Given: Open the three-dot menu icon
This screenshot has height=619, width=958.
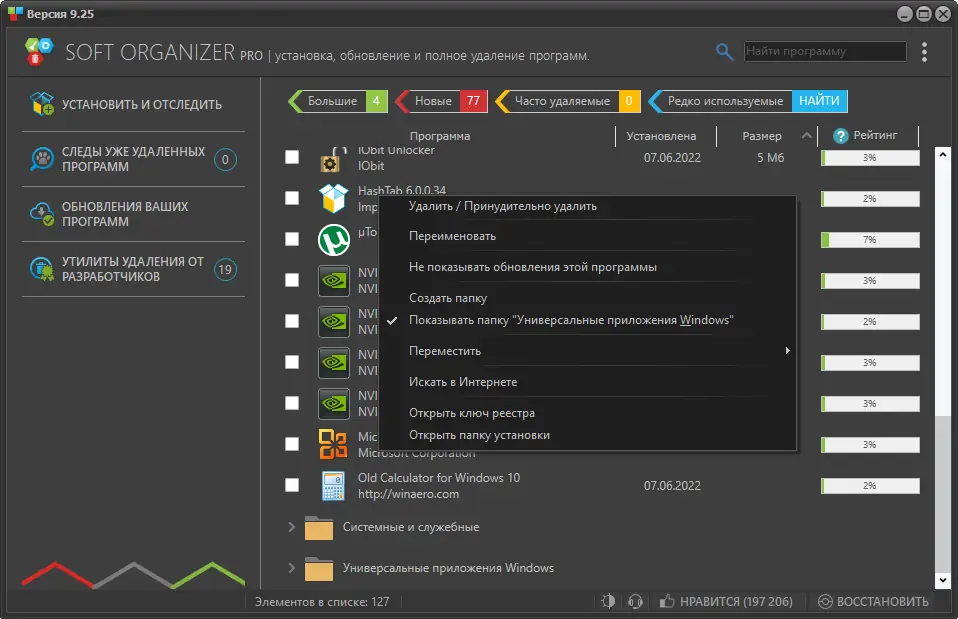Looking at the screenshot, I should [924, 51].
